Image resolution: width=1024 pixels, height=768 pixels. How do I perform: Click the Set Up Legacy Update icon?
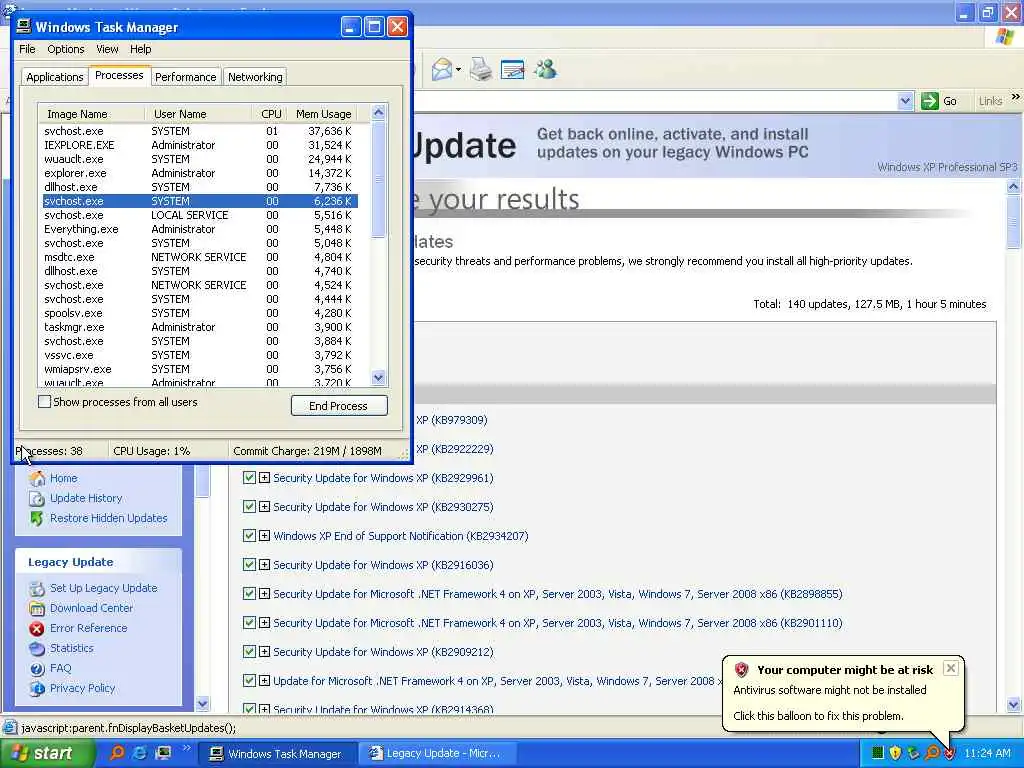tap(37, 588)
